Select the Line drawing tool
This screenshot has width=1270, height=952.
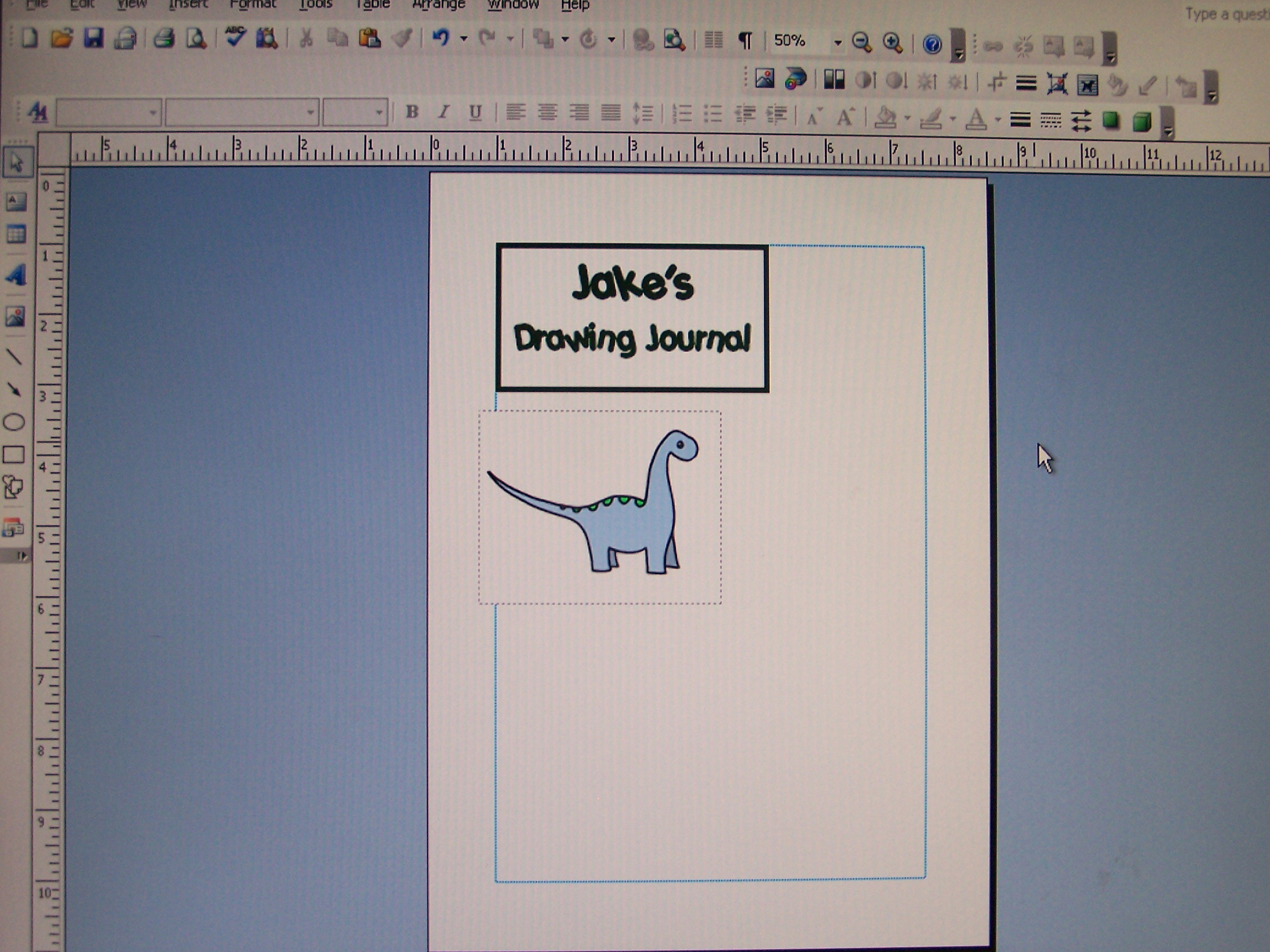(14, 357)
